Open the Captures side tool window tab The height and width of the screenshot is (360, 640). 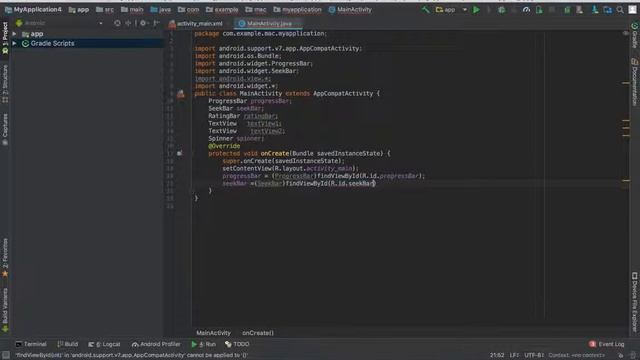point(5,130)
